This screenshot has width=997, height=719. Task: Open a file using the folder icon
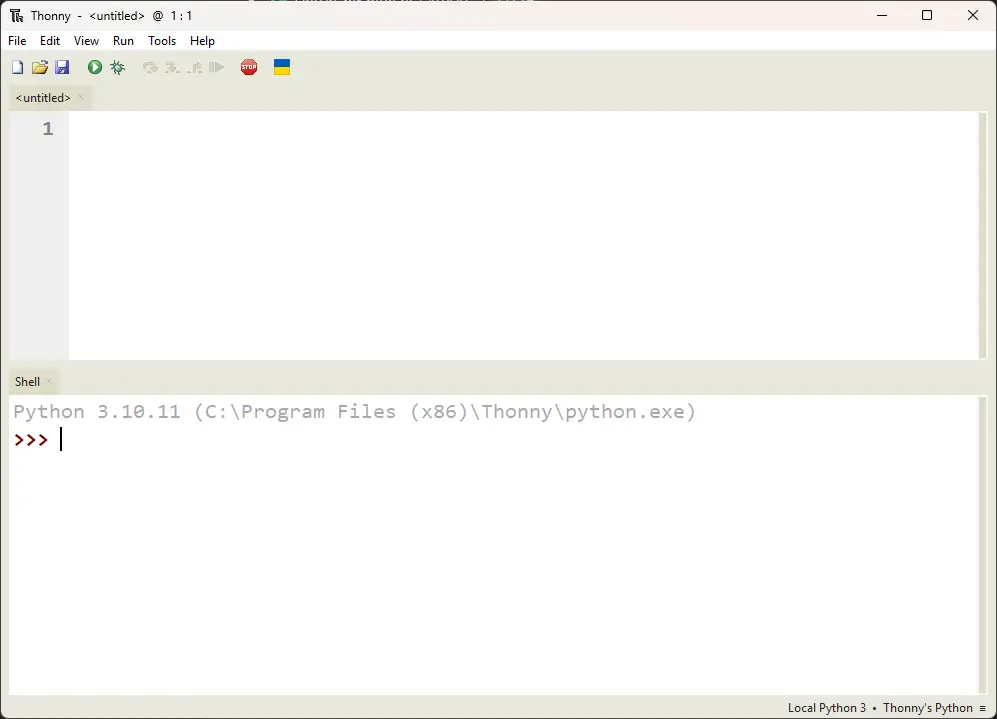40,67
